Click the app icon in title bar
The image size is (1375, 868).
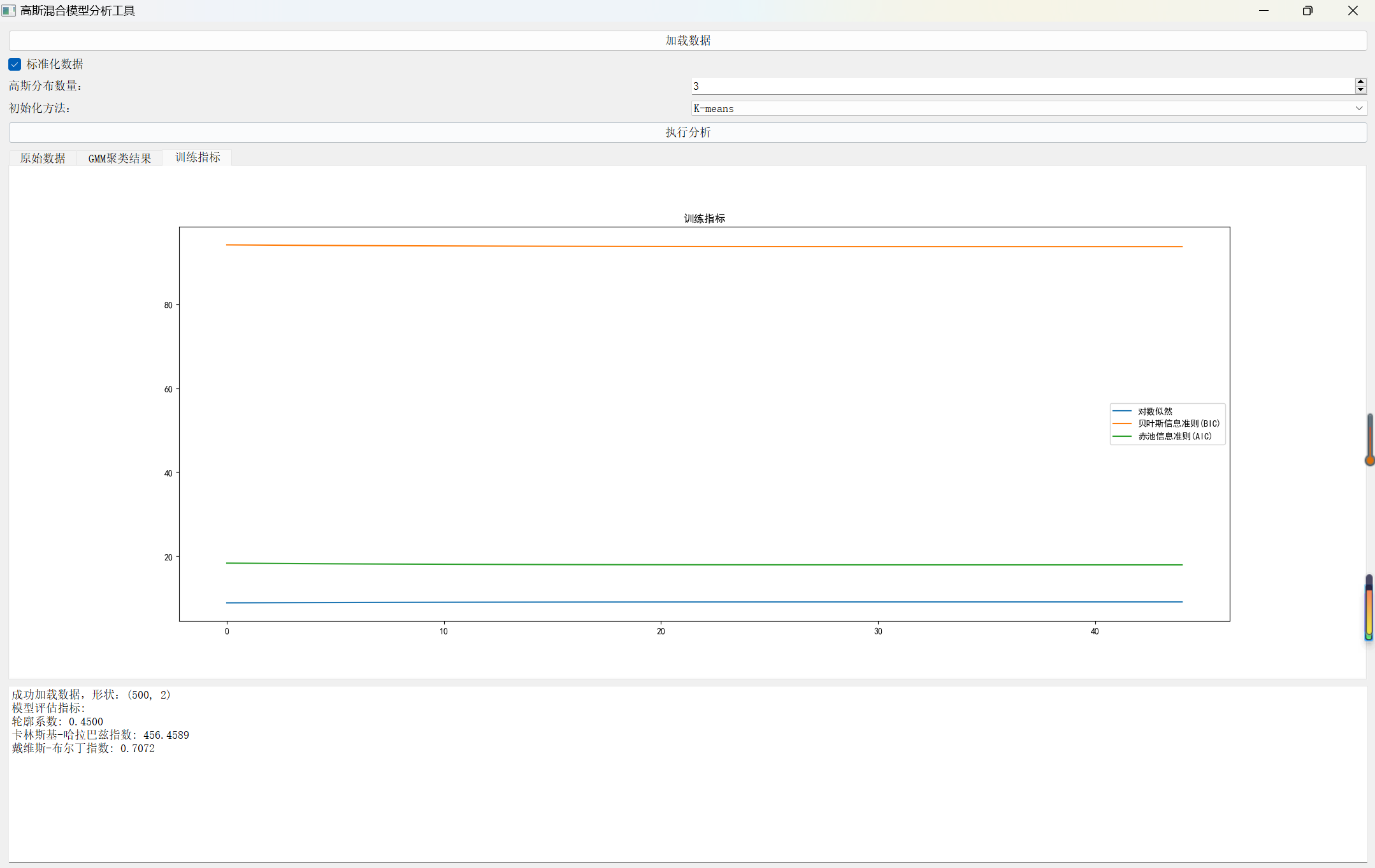(8, 10)
